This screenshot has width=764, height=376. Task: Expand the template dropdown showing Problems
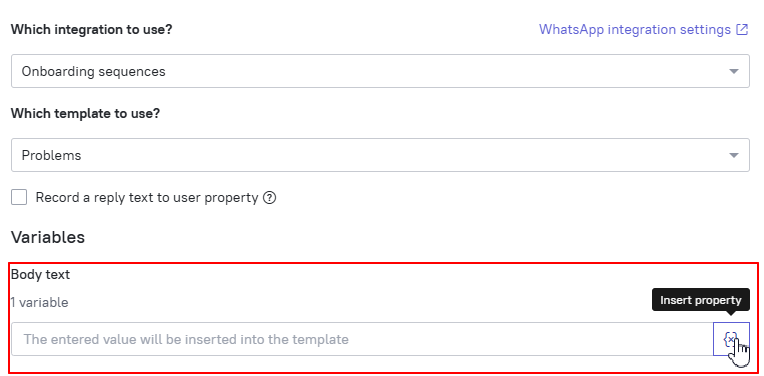(x=380, y=155)
